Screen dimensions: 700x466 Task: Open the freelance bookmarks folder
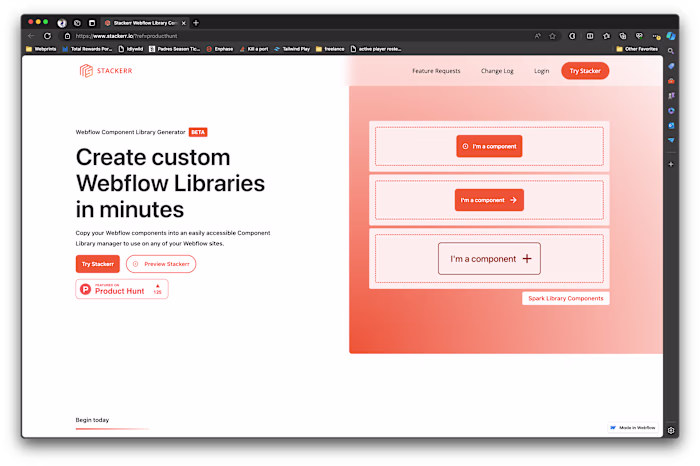330,49
